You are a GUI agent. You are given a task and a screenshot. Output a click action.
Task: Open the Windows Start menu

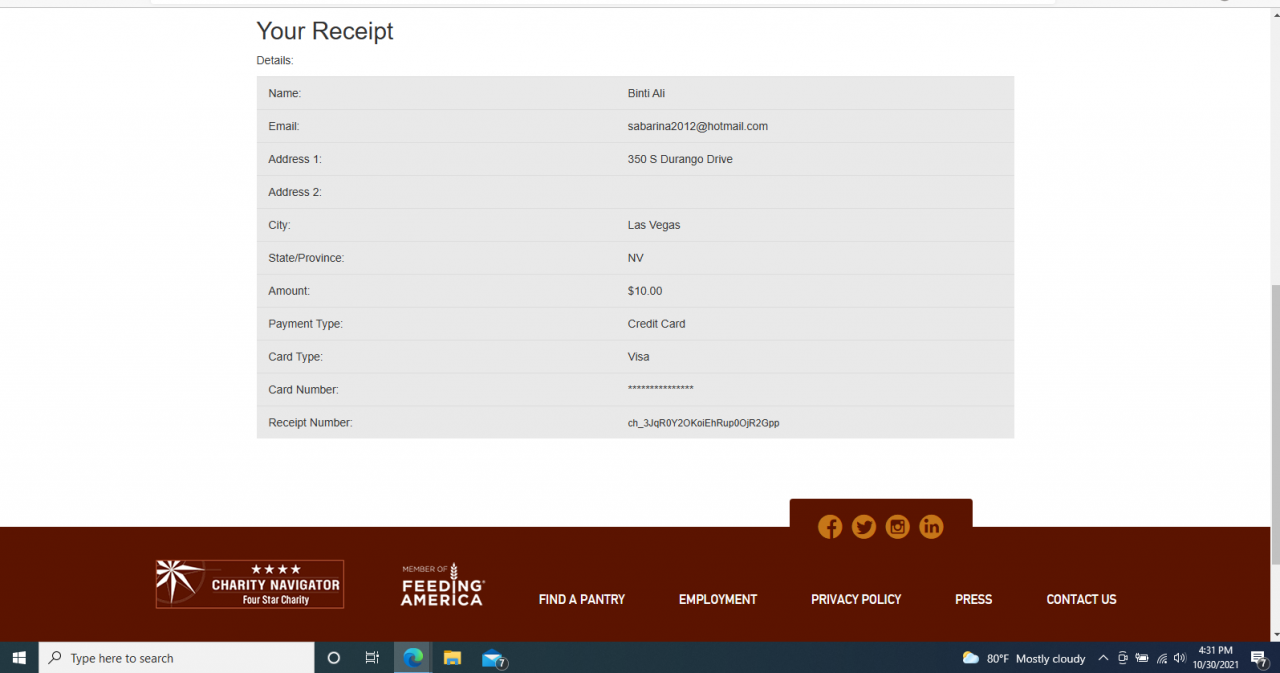tap(19, 658)
